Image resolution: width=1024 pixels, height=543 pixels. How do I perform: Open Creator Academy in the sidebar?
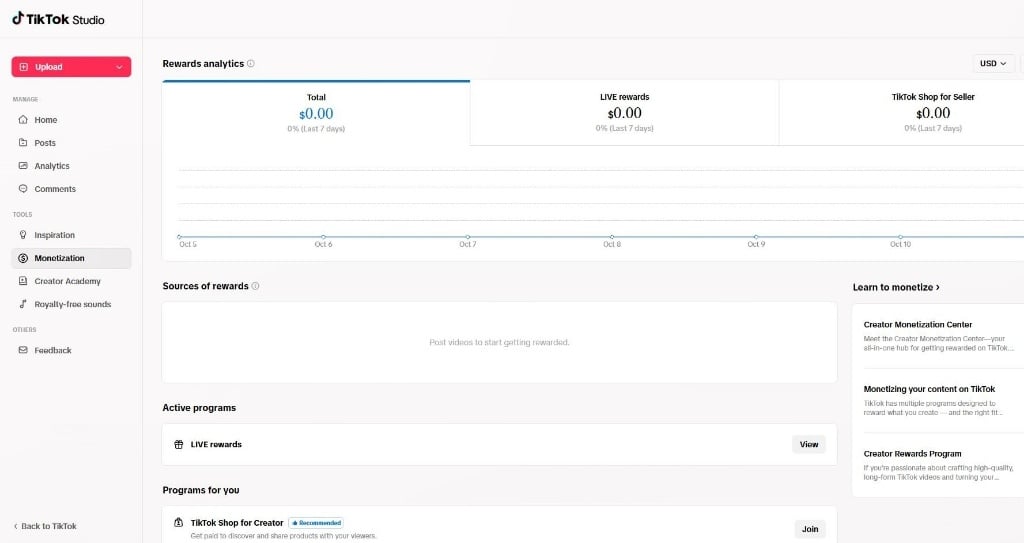click(71, 281)
